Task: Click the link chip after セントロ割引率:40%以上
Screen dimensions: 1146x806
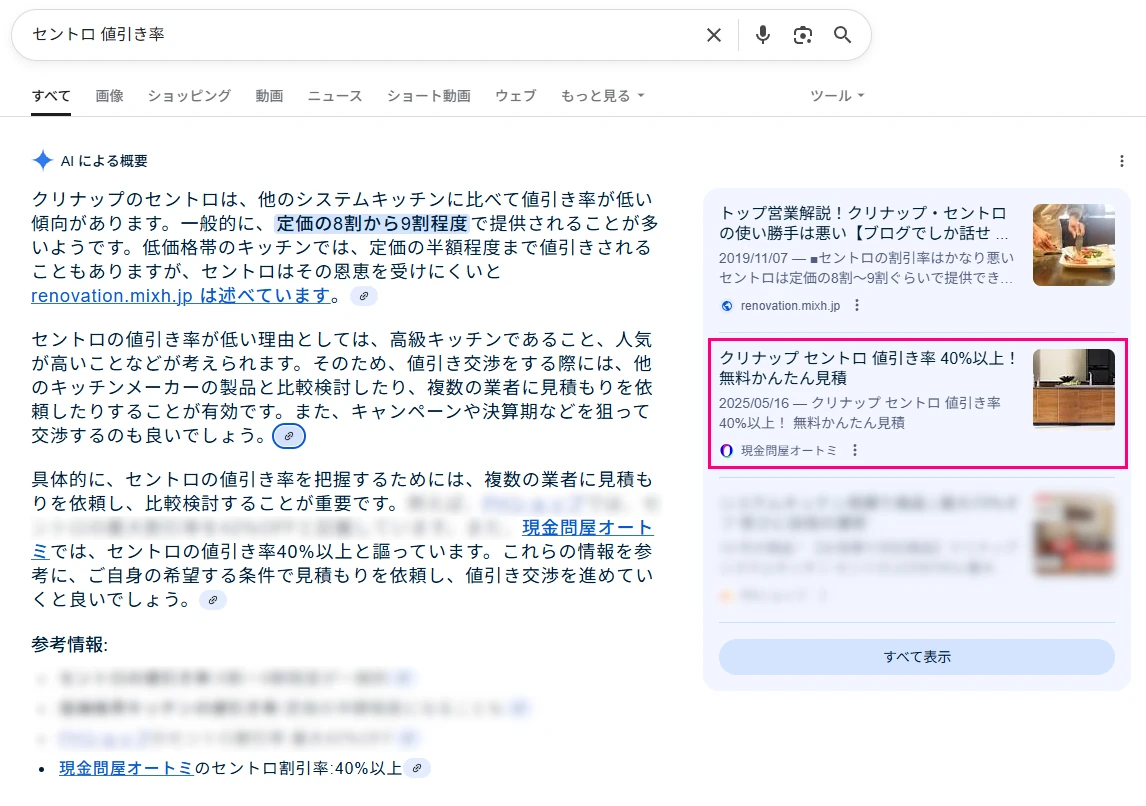Action: click(x=417, y=768)
